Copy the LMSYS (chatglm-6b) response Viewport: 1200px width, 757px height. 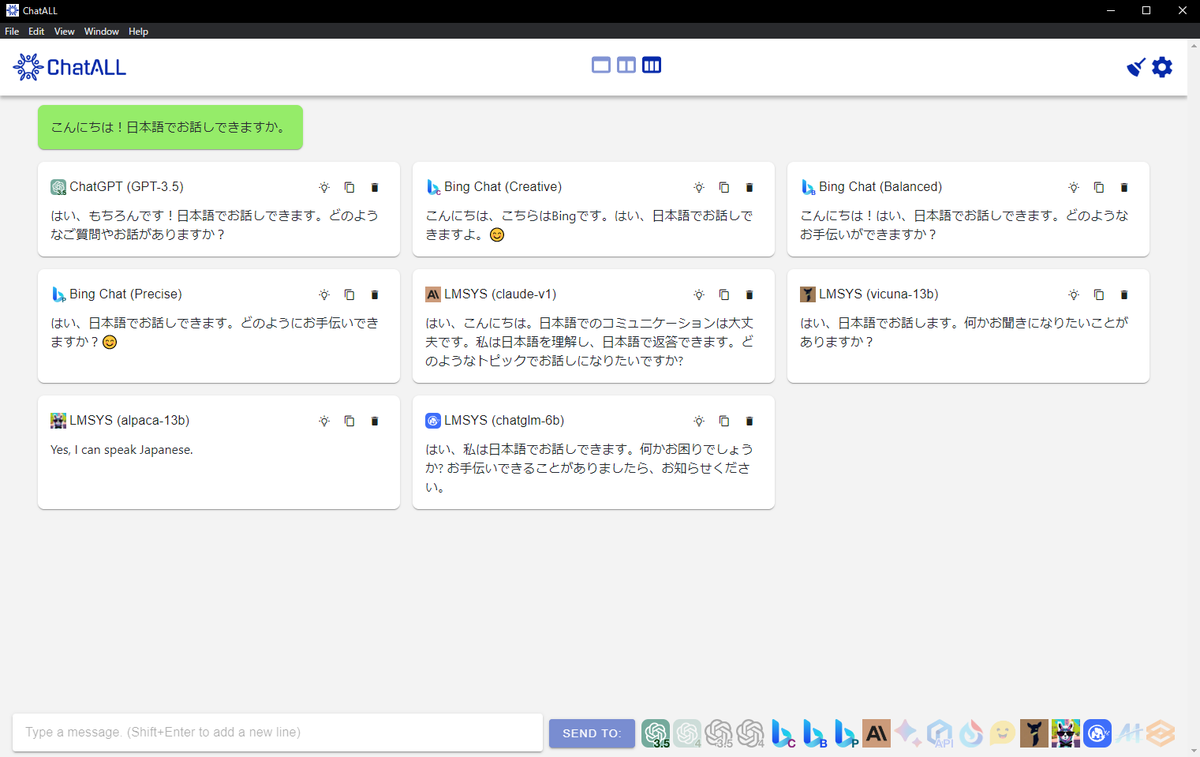(x=724, y=421)
